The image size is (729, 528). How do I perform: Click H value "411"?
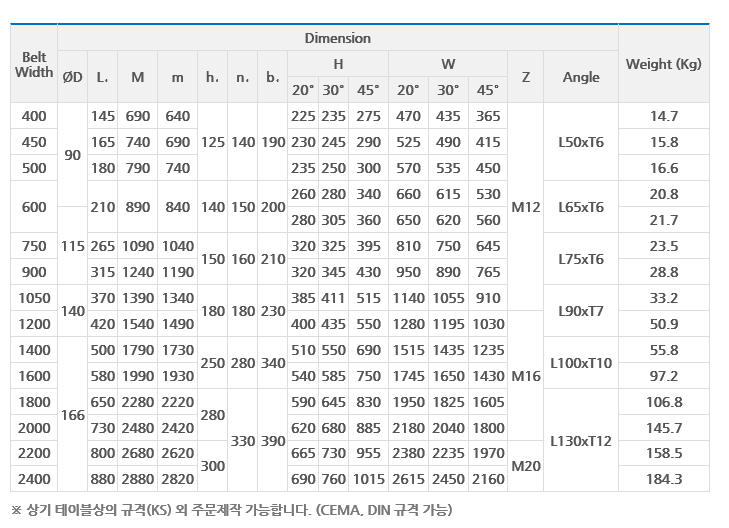tap(333, 298)
